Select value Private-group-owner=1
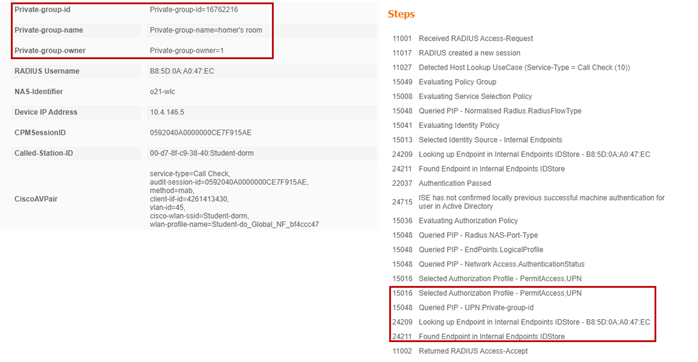 187,50
